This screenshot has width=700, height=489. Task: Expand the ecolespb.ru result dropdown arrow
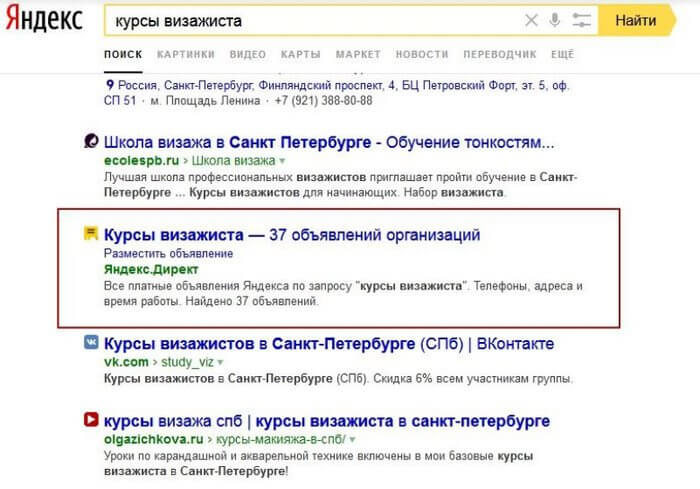[282, 161]
